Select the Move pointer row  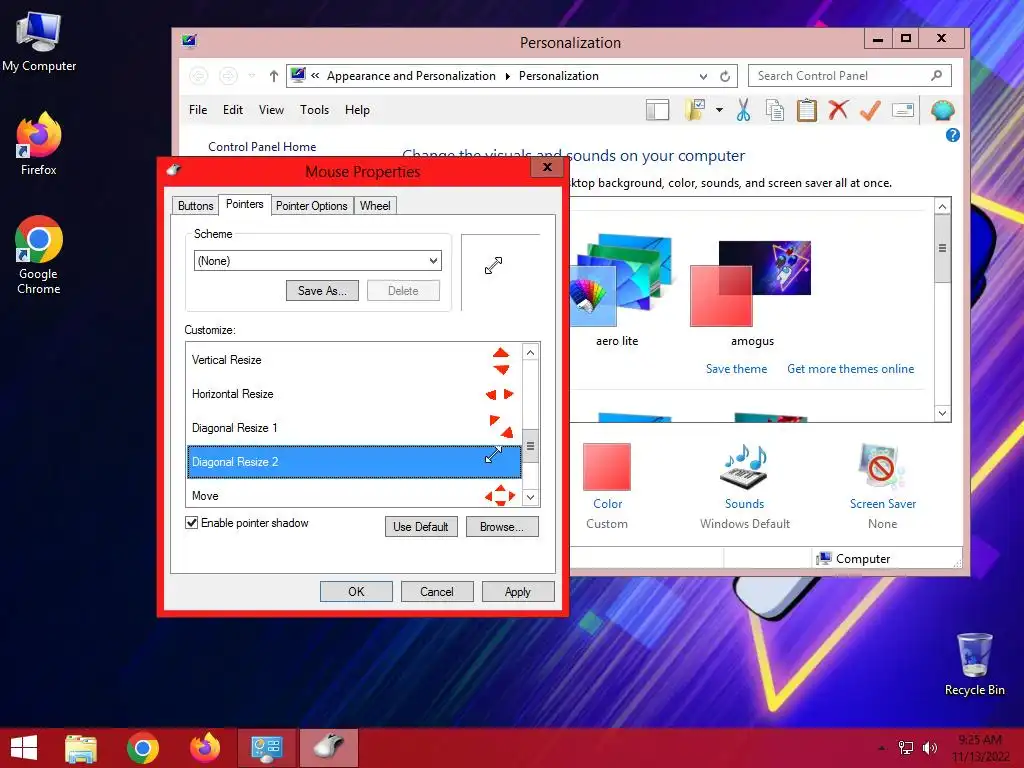(x=354, y=495)
